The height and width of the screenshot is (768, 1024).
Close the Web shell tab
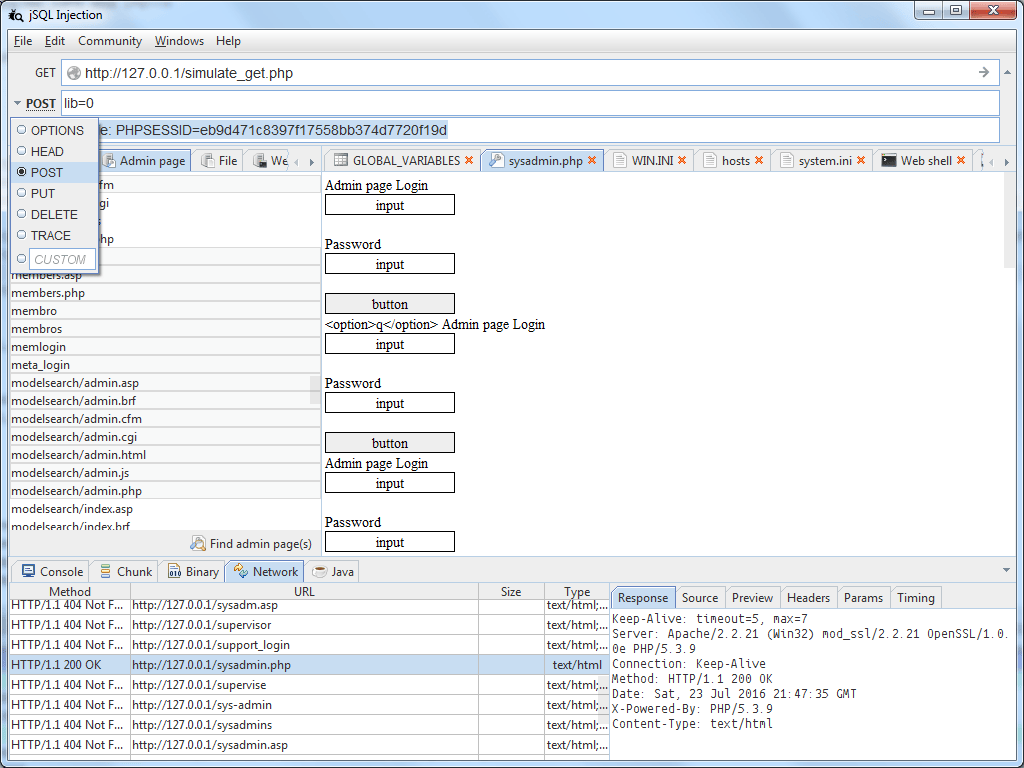(959, 159)
